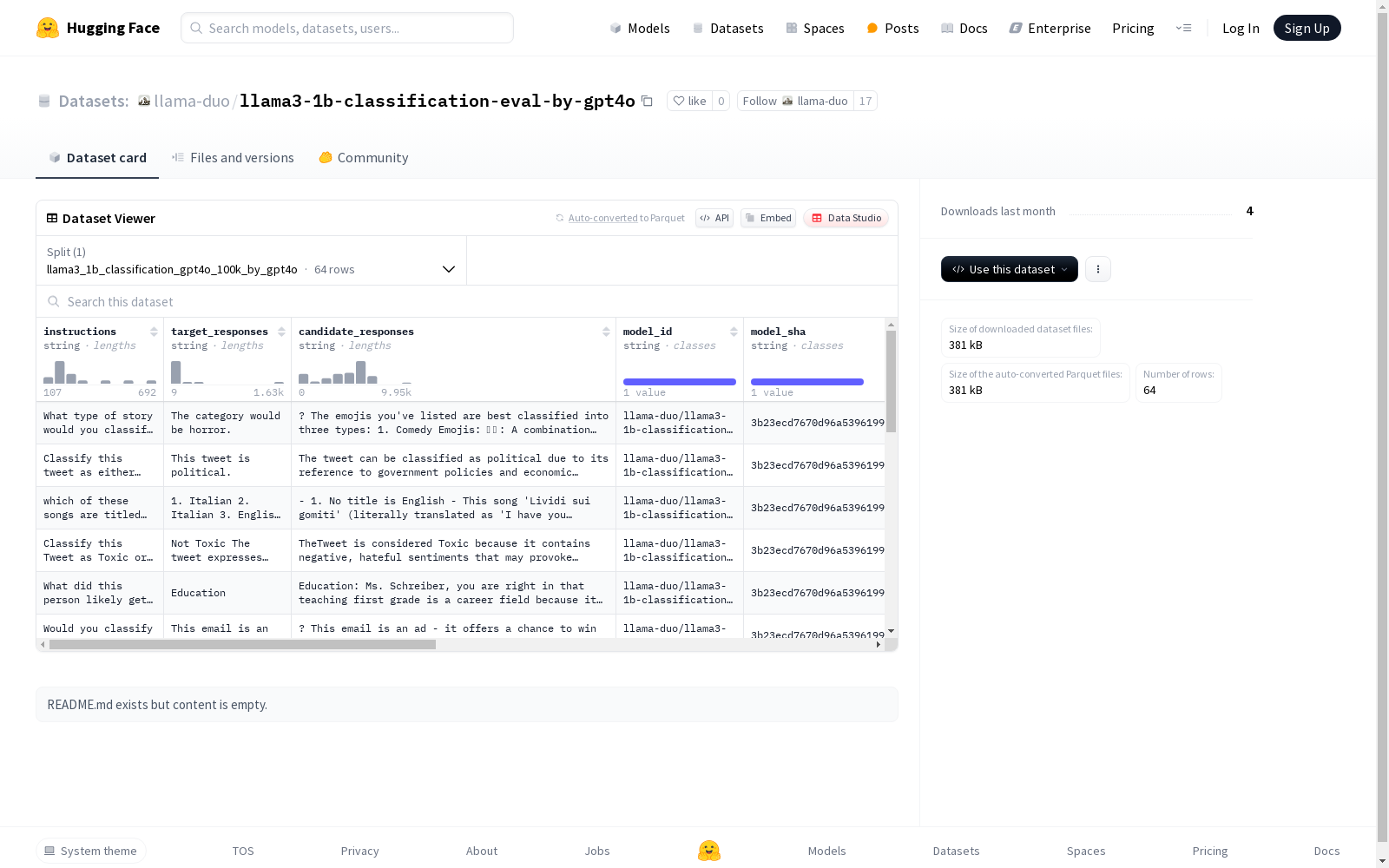The image size is (1389, 868).
Task: Open the llama-duo breadcrumb link
Action: point(192,101)
